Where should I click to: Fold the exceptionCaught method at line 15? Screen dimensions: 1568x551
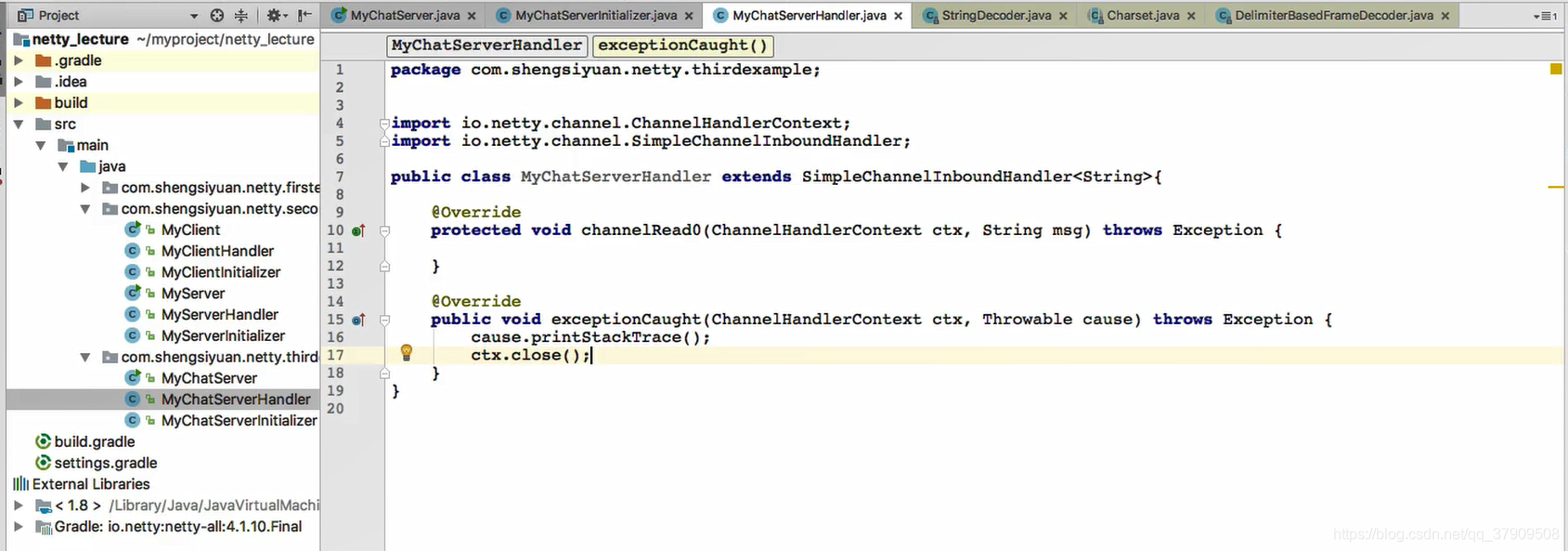point(384,320)
